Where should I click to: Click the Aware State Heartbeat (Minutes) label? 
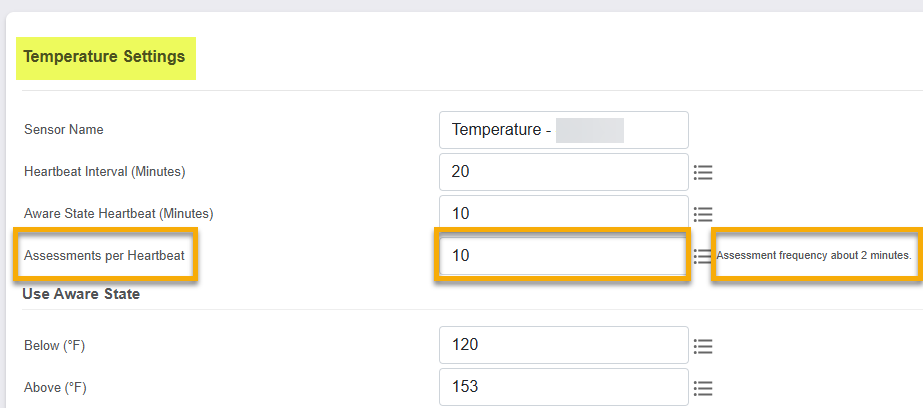click(x=118, y=214)
